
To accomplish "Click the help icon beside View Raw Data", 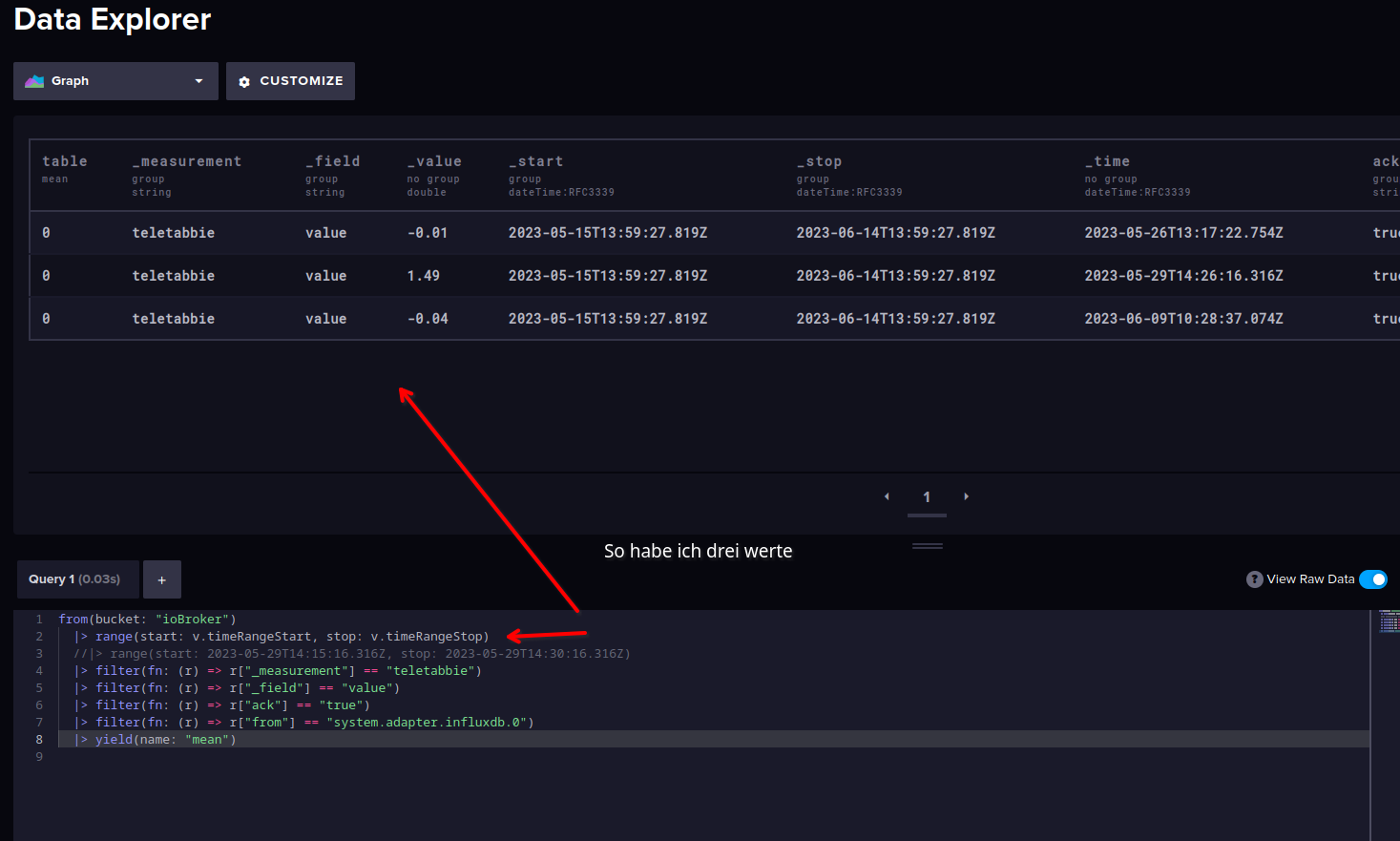I will [1255, 579].
